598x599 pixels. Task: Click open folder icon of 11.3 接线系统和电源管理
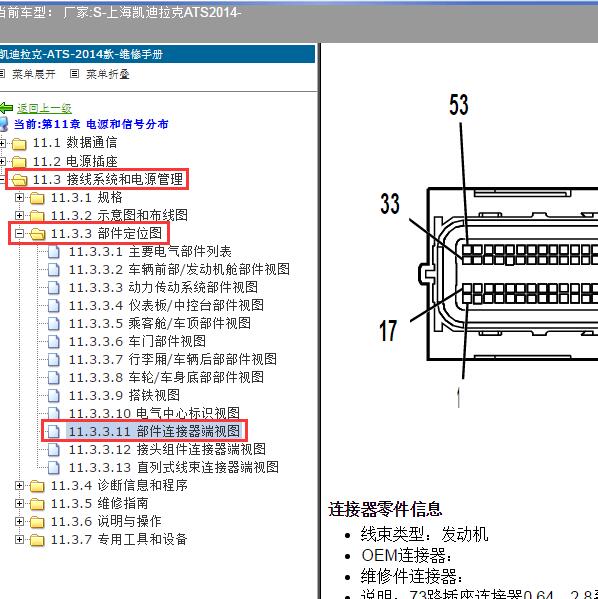19,180
